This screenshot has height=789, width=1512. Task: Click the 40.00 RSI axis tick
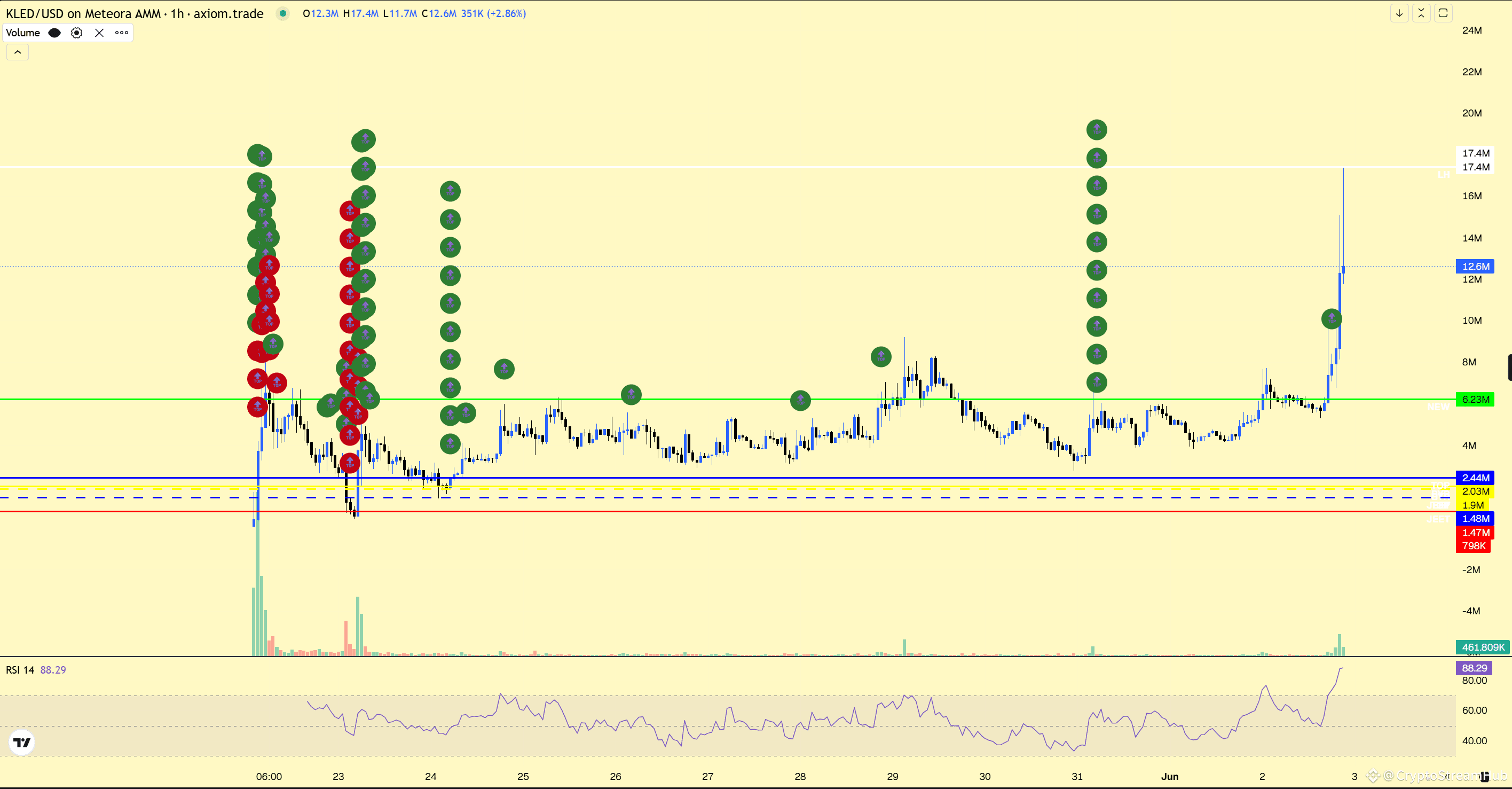1474,741
